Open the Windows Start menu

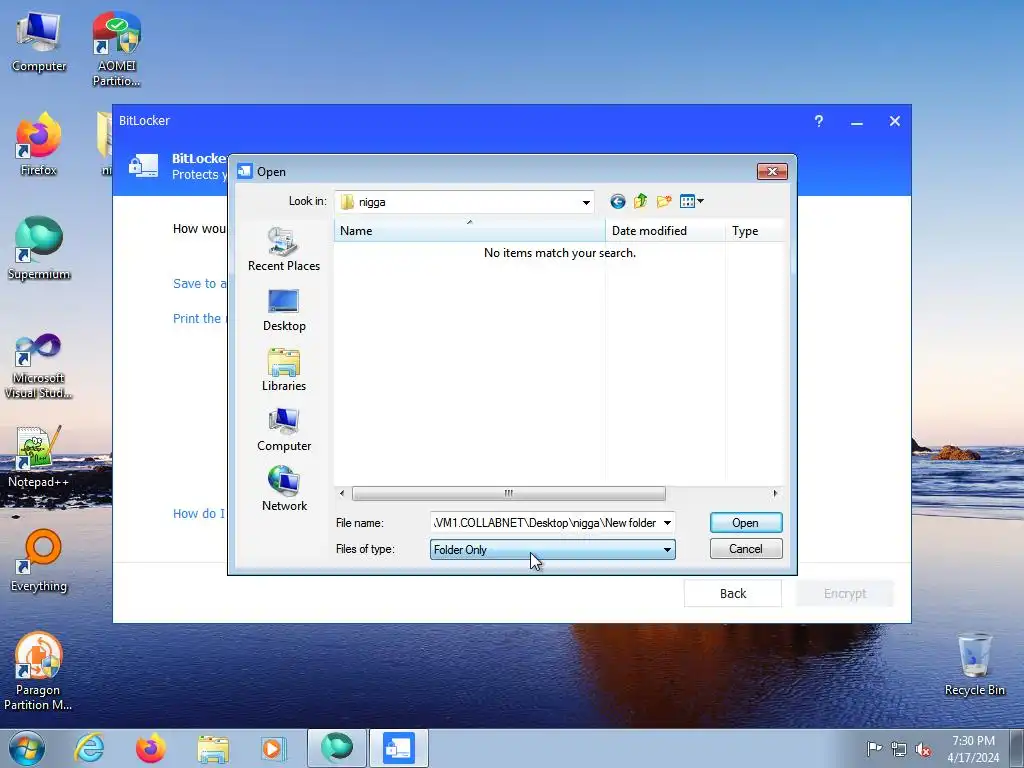click(27, 748)
